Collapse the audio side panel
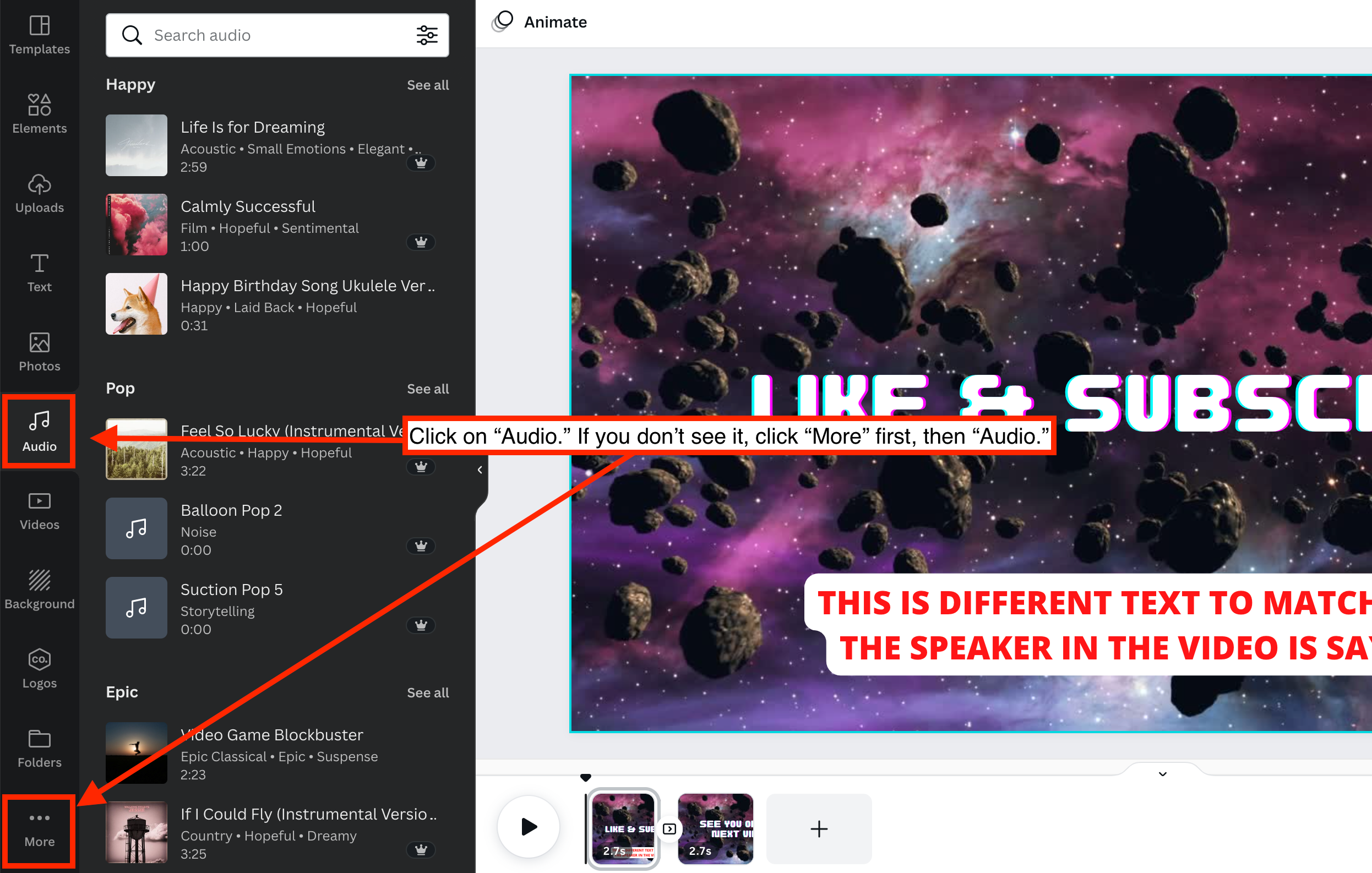The width and height of the screenshot is (1372, 873). click(480, 470)
